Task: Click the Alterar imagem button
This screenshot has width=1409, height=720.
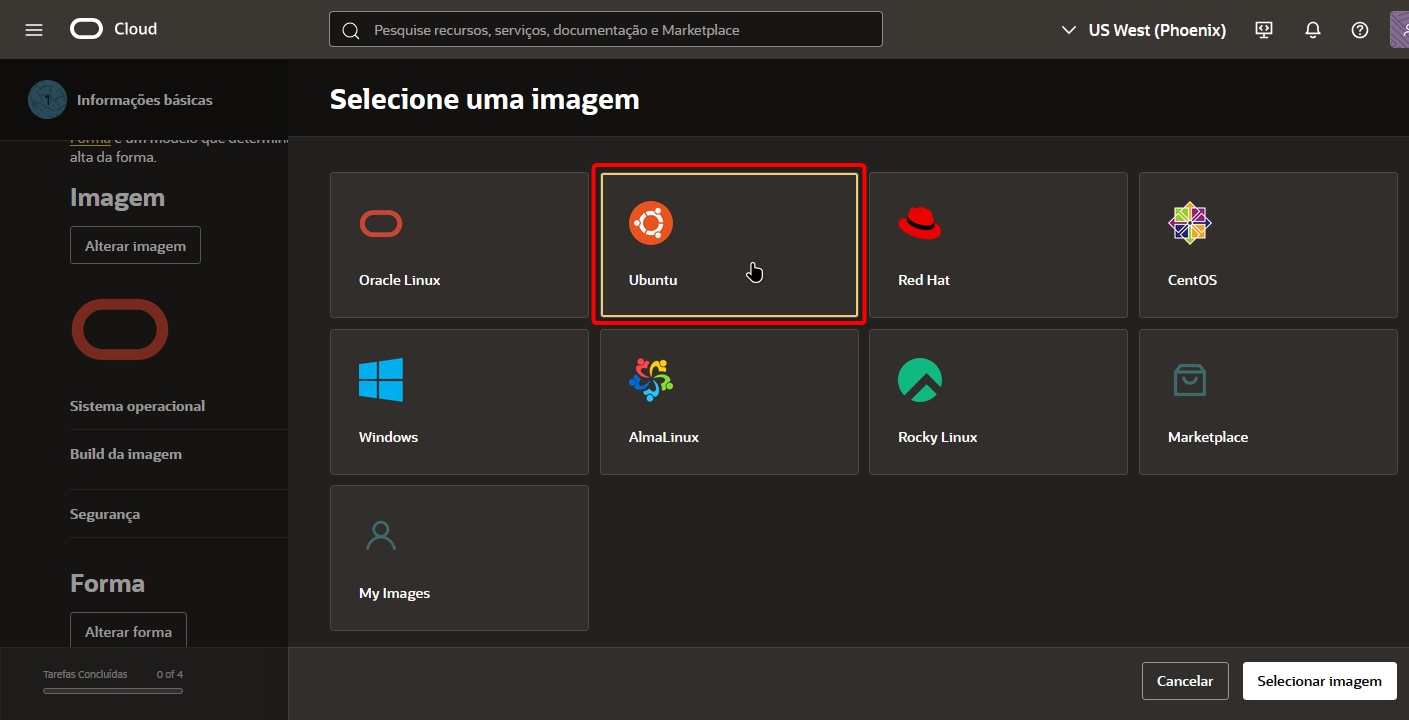Action: pos(135,245)
